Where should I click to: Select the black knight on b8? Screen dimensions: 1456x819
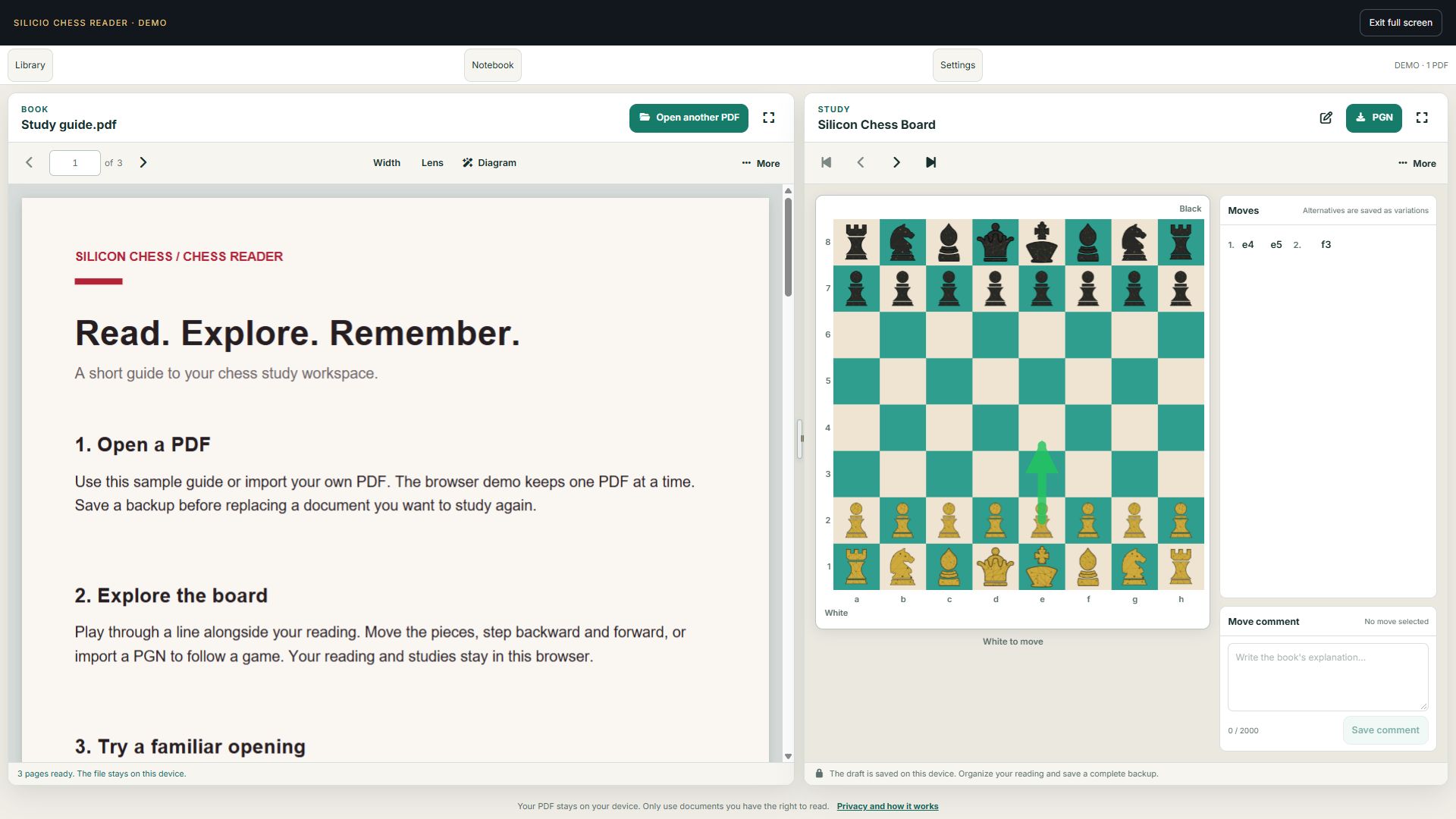[902, 242]
